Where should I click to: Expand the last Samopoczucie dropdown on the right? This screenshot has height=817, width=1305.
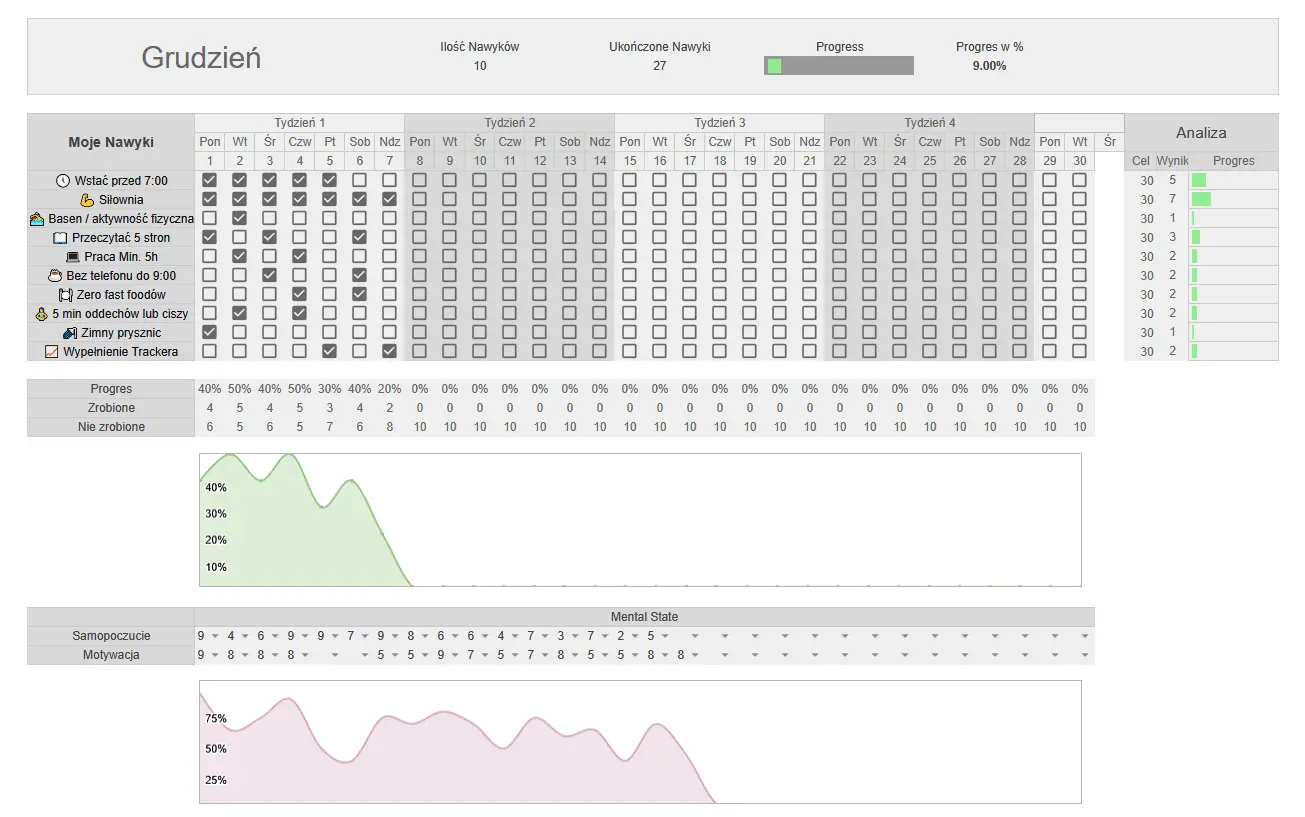click(1084, 636)
